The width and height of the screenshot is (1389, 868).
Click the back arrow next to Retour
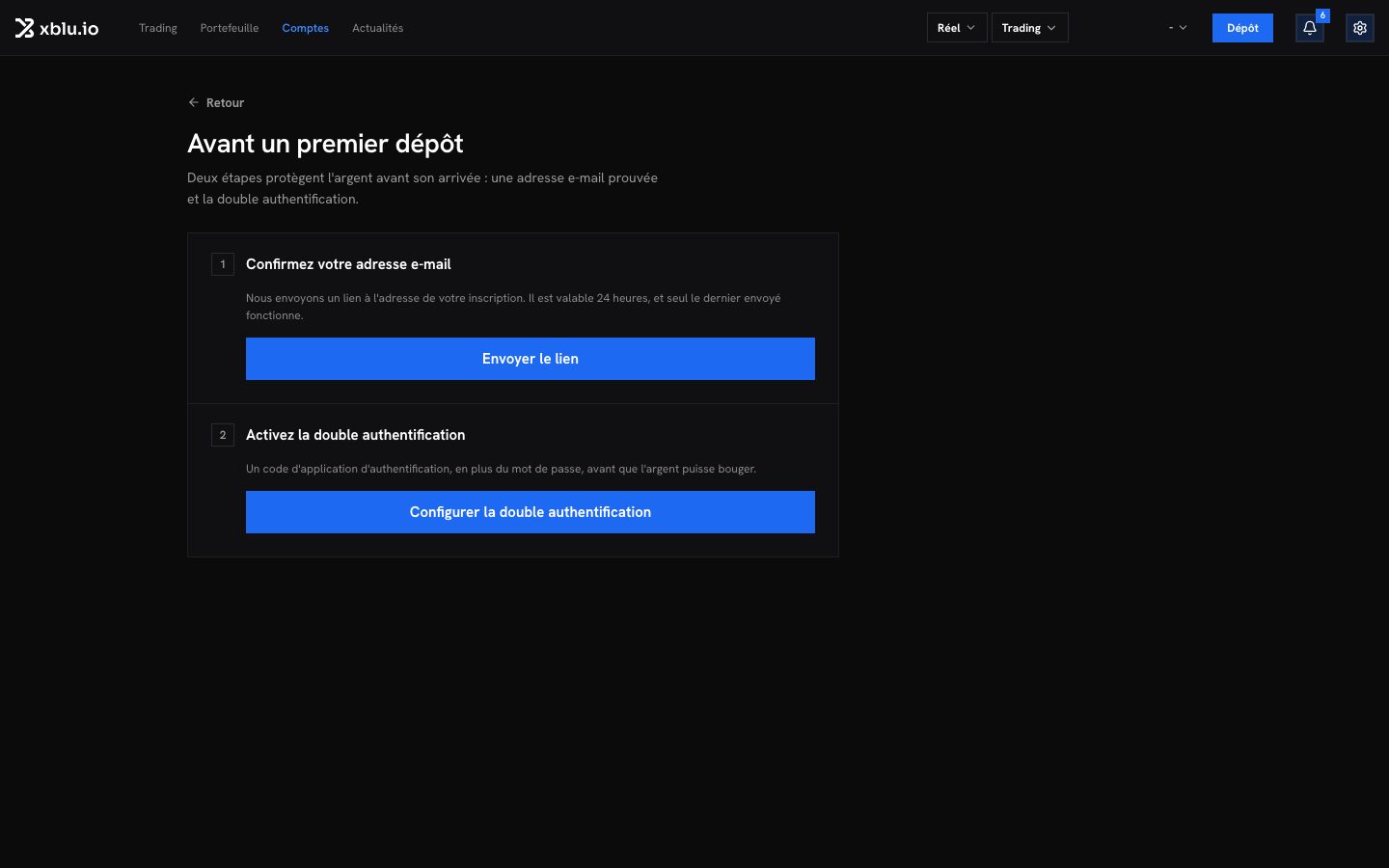194,102
